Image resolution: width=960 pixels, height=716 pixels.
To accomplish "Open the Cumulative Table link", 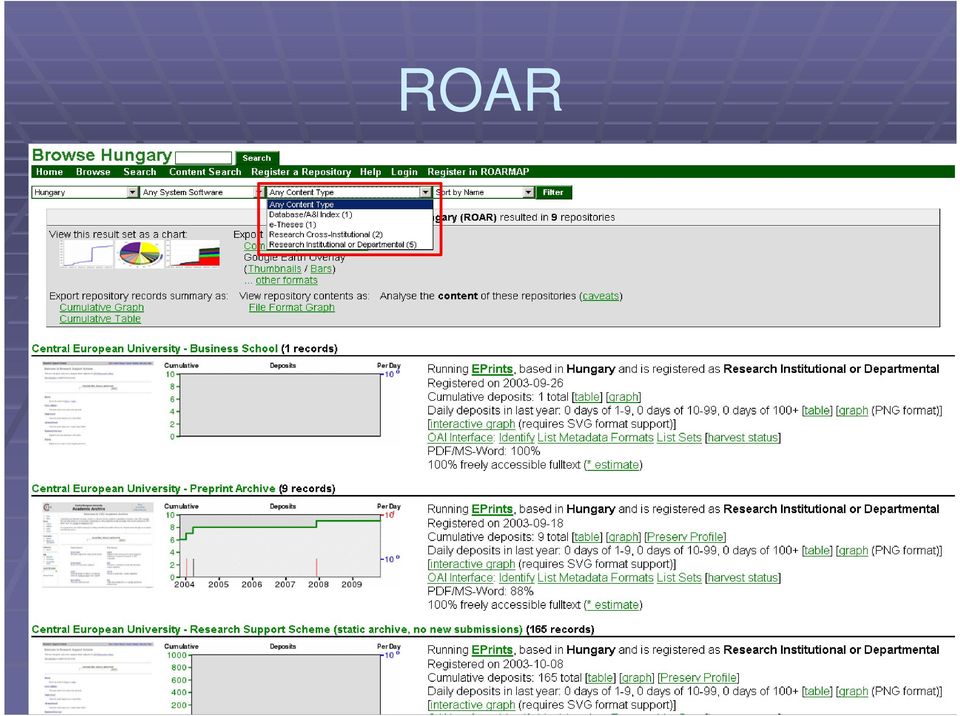I will [x=100, y=319].
